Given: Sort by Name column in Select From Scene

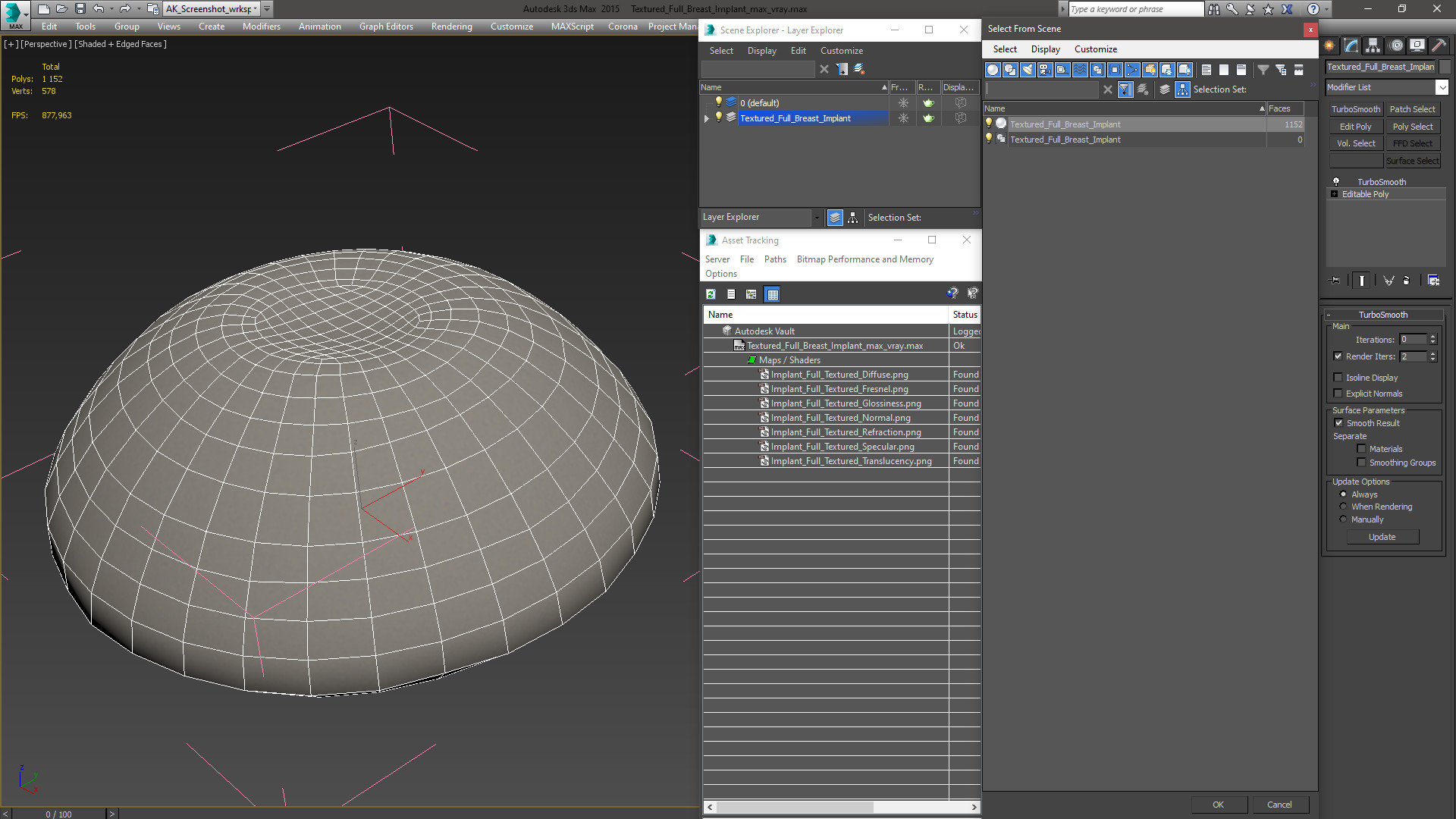Looking at the screenshot, I should 1125,108.
